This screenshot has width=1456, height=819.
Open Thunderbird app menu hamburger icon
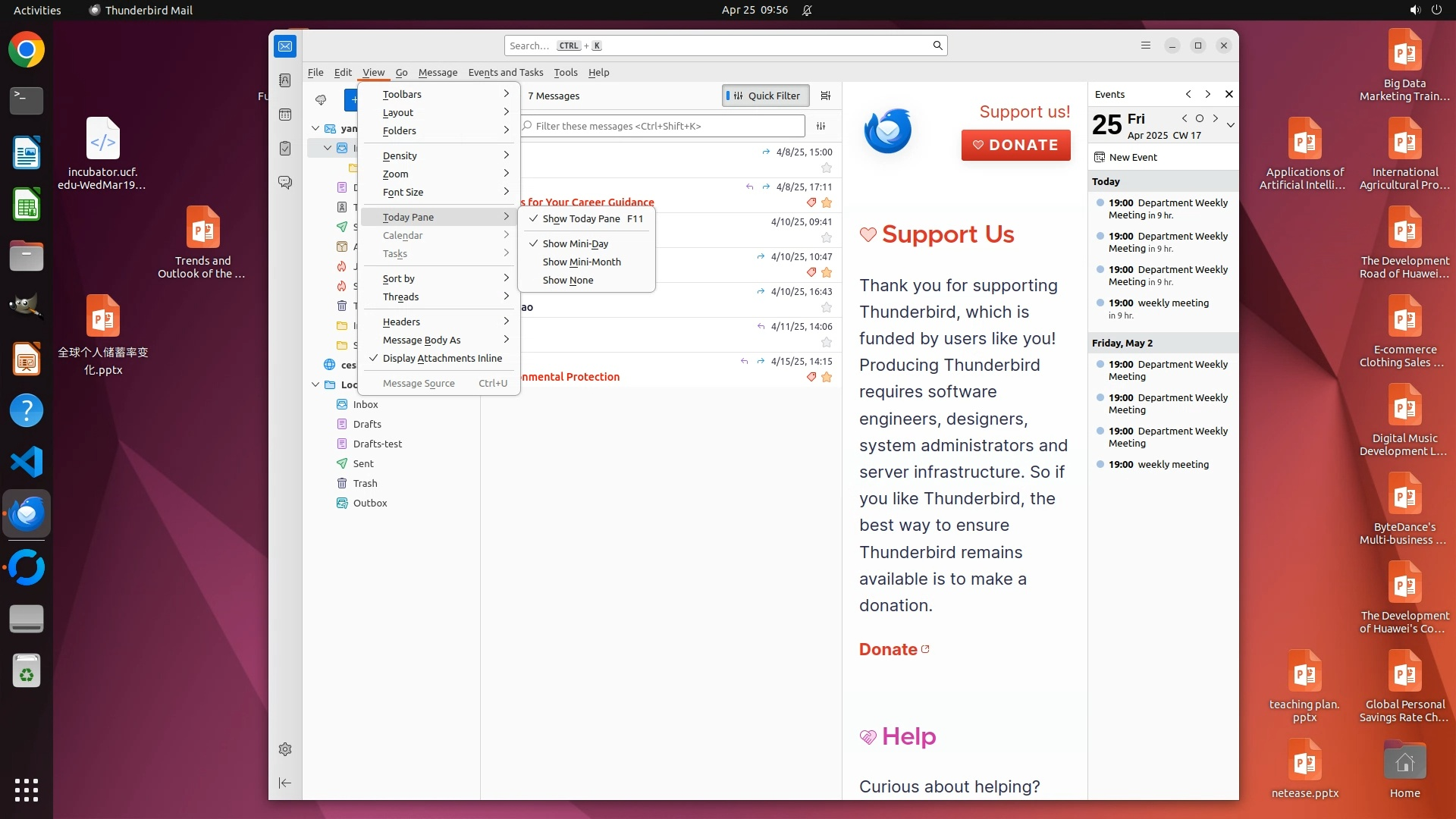1146,45
